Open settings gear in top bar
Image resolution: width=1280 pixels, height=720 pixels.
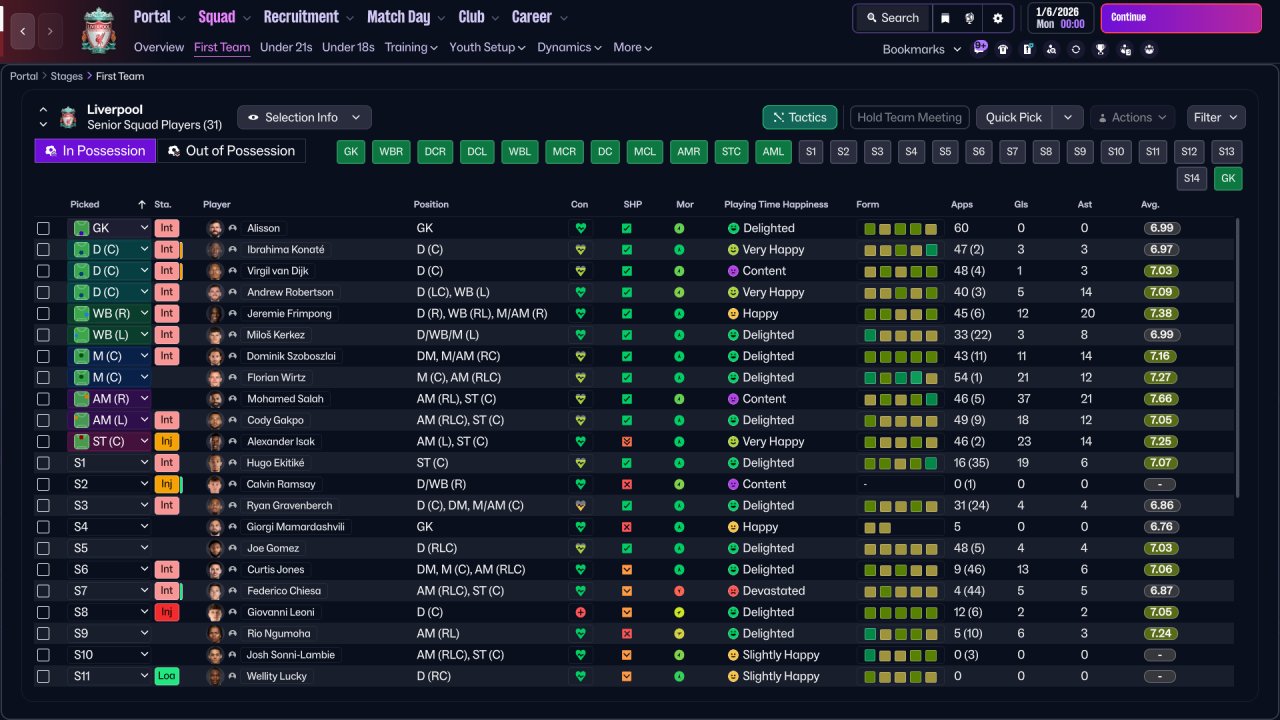click(x=997, y=18)
